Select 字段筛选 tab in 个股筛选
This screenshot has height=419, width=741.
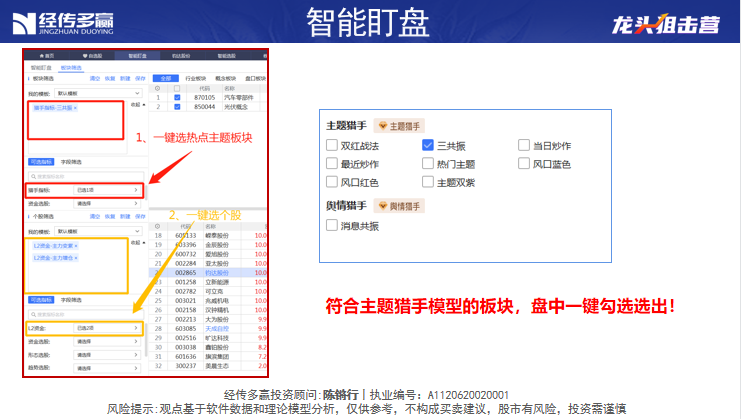(x=71, y=300)
